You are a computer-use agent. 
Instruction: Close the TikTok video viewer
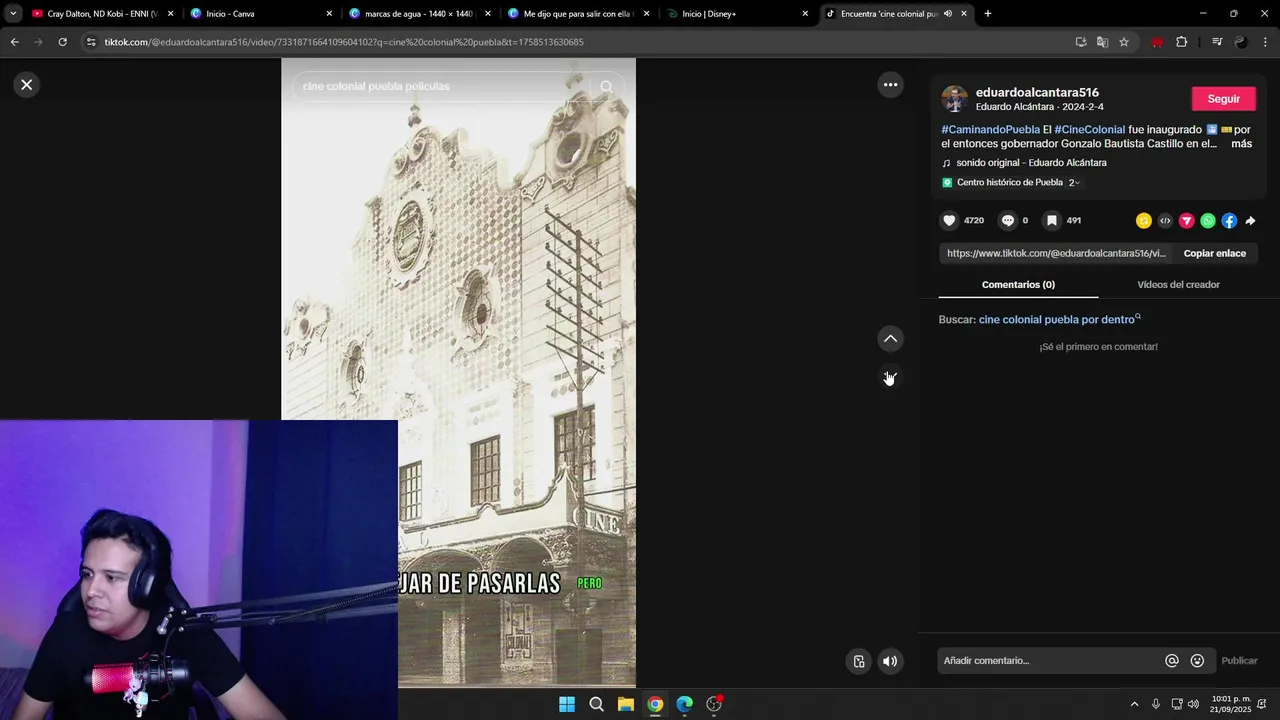click(27, 85)
